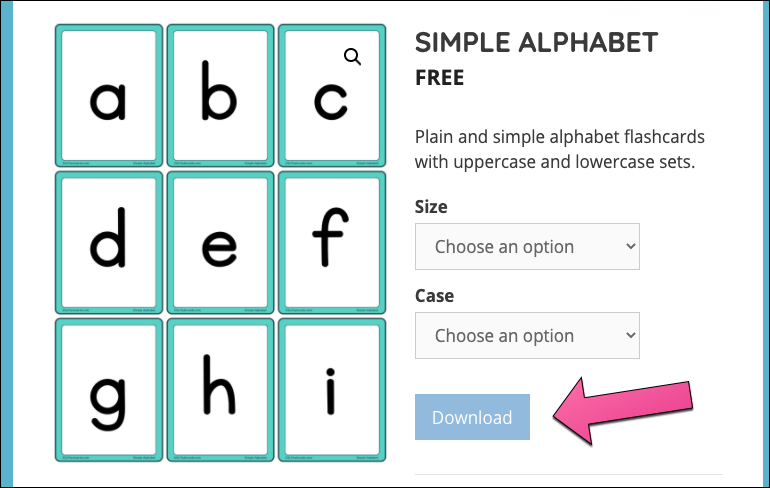Viewport: 770px width, 488px height.
Task: Click the FREE price label
Action: [x=439, y=77]
